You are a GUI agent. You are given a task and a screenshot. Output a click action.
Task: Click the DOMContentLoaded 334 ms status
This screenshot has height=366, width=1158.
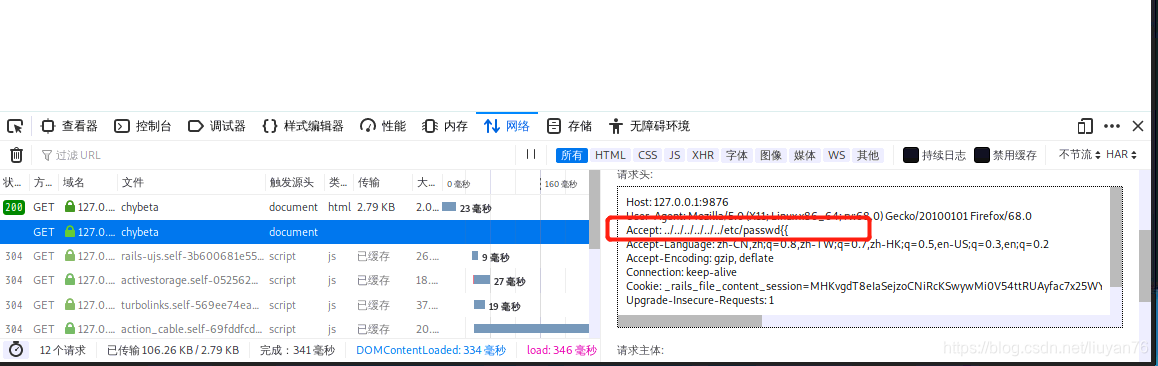pos(431,351)
